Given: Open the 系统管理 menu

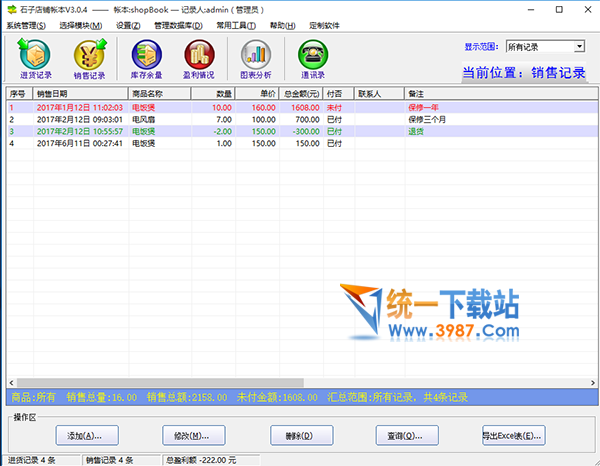Looking at the screenshot, I should point(25,25).
